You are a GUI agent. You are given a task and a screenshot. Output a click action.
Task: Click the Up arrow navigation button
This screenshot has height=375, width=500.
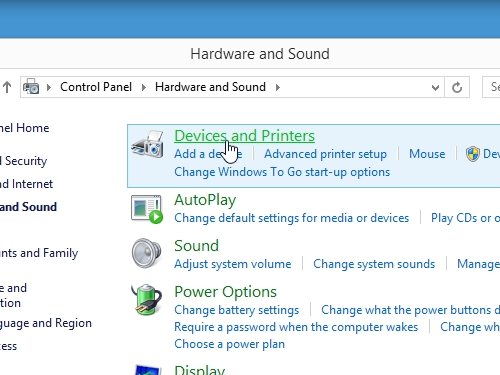pyautogui.click(x=7, y=87)
